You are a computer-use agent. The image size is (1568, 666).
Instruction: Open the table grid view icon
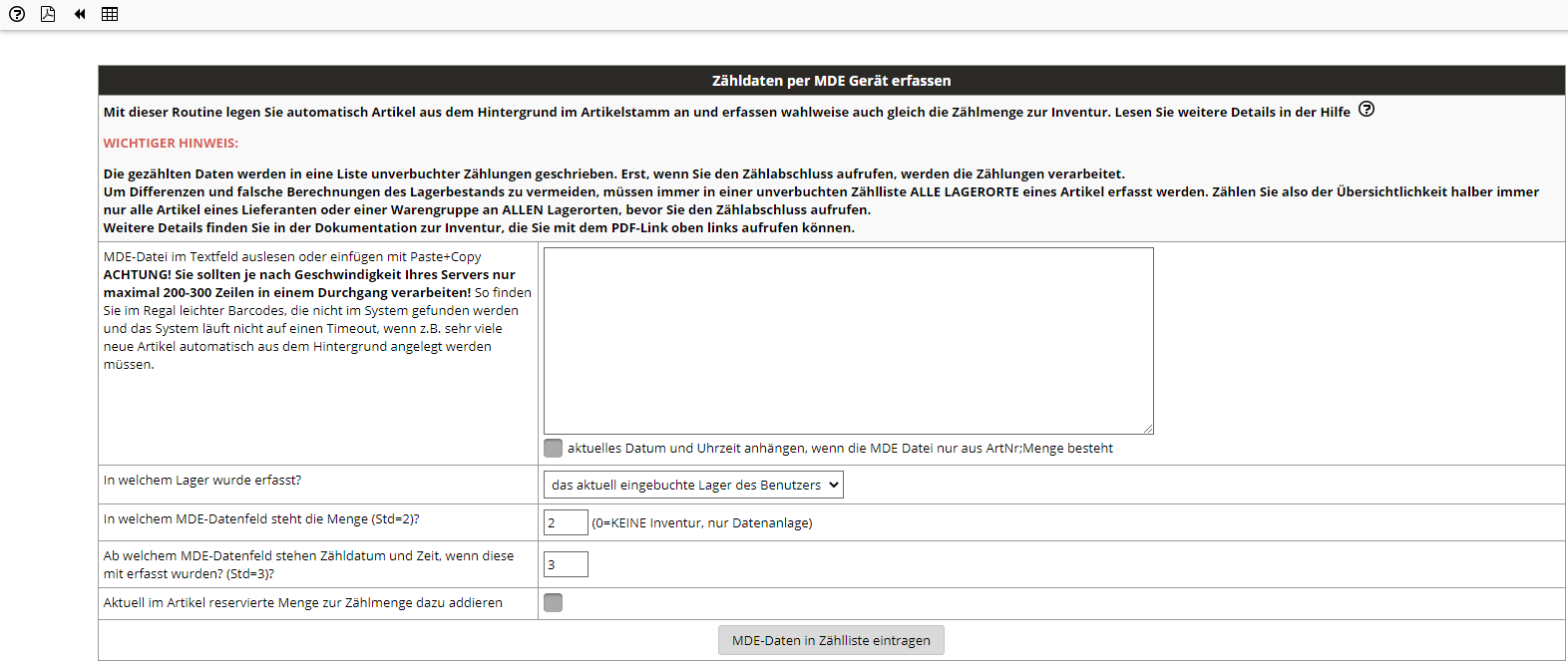click(x=110, y=14)
